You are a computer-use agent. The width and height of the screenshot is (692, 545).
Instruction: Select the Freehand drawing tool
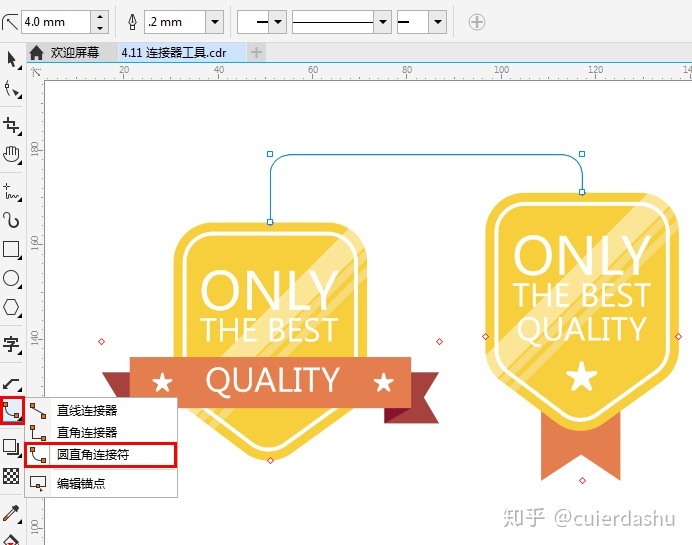click(12, 192)
